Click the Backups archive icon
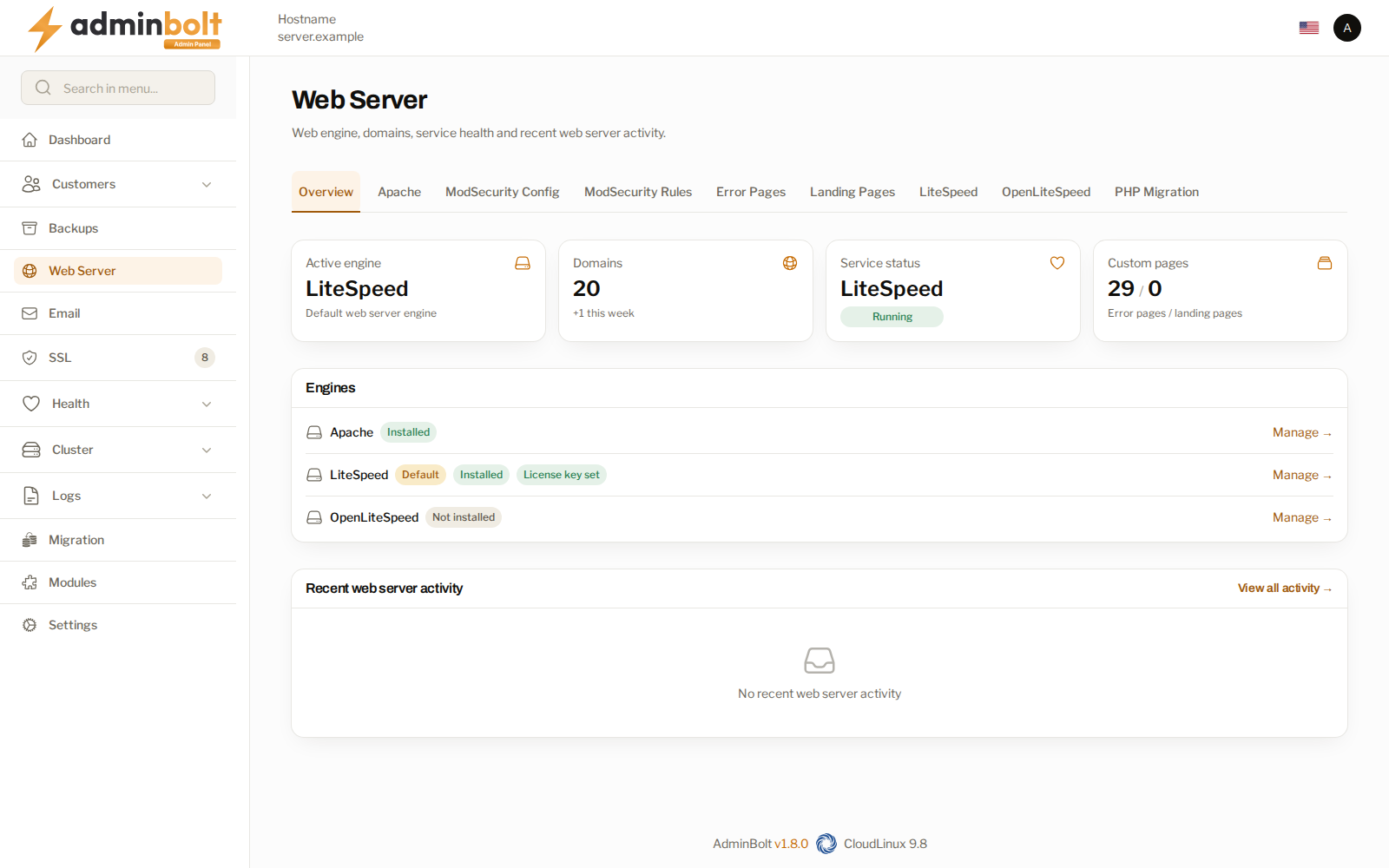 click(30, 228)
